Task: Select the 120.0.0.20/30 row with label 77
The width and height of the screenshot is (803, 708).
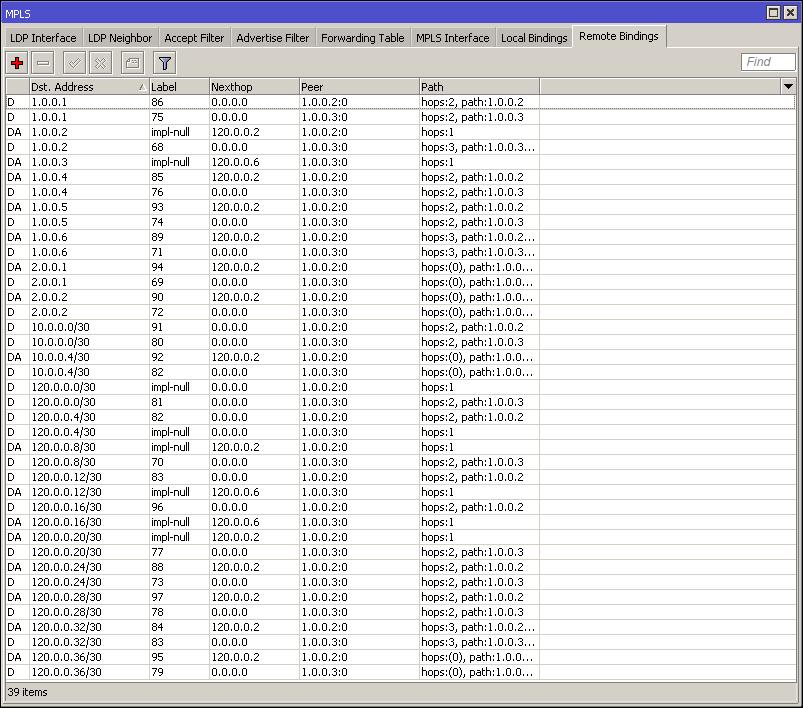Action: coord(400,552)
